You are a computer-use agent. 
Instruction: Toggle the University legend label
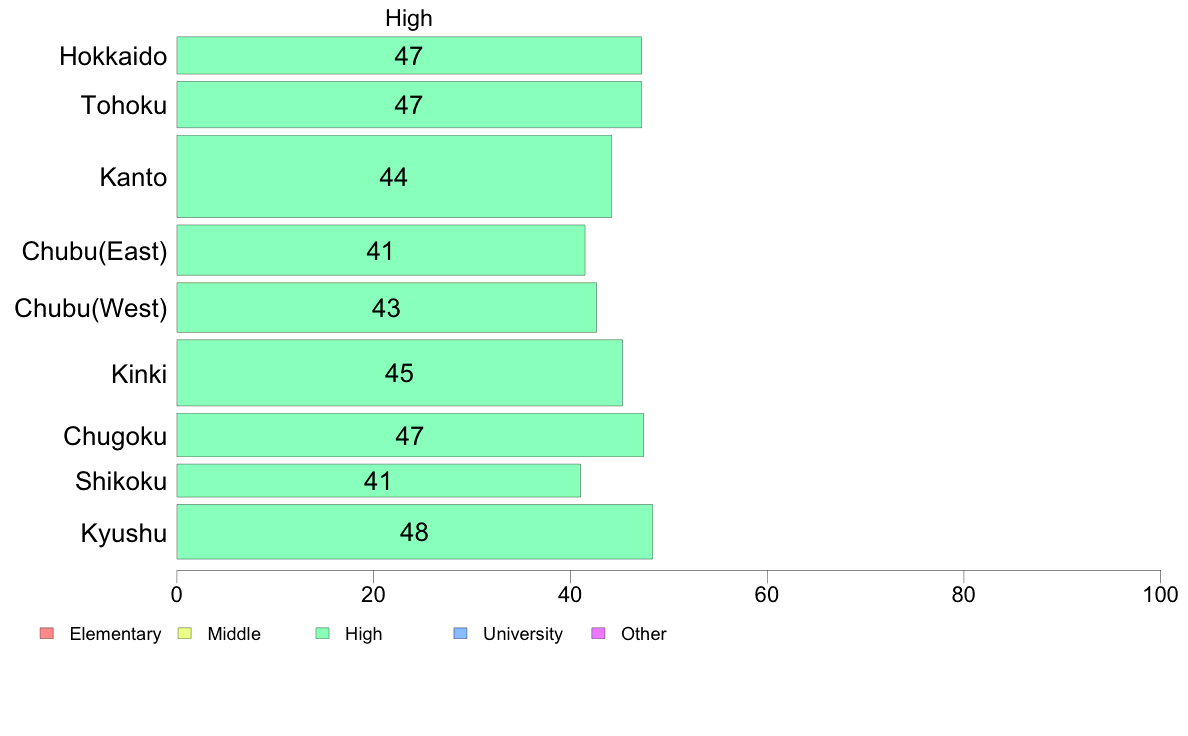click(522, 634)
